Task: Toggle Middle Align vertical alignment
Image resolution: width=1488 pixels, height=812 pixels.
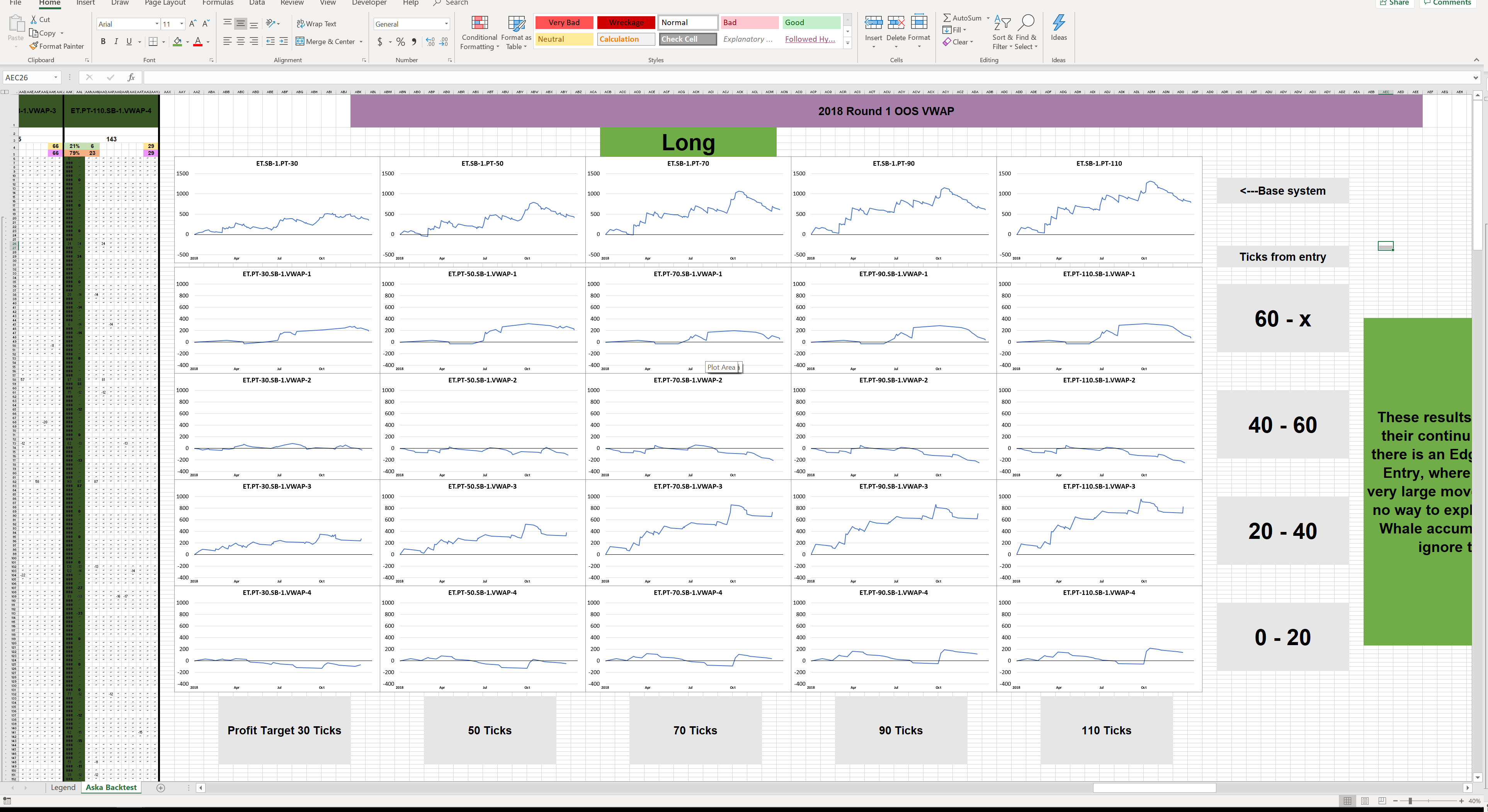Action: (x=241, y=24)
